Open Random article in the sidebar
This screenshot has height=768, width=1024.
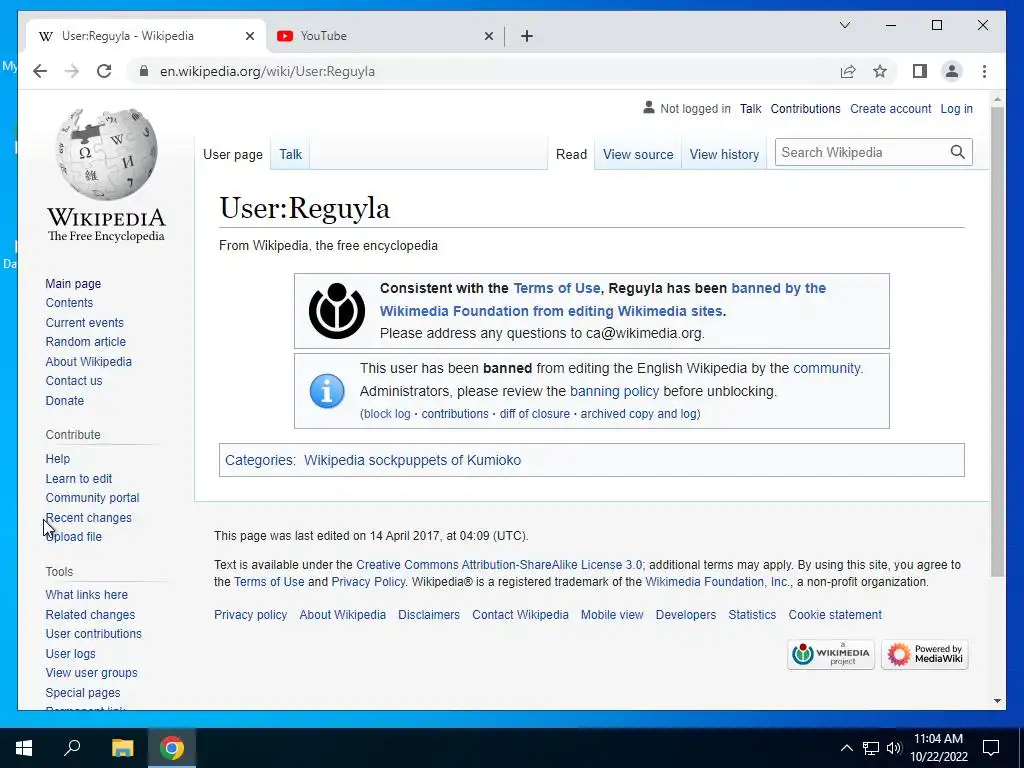pyautogui.click(x=86, y=342)
